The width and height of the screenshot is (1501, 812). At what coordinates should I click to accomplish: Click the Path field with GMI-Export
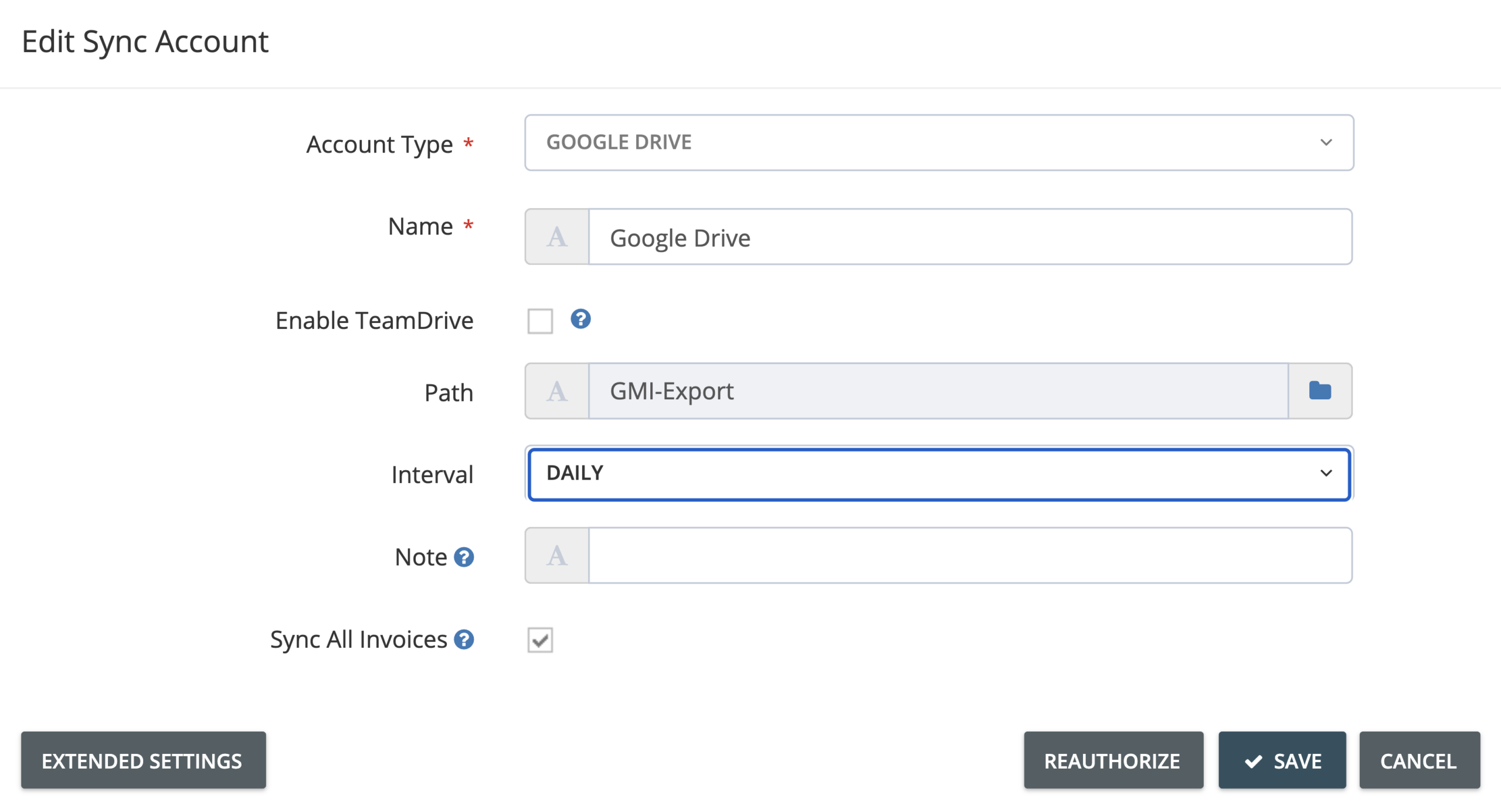pos(938,391)
